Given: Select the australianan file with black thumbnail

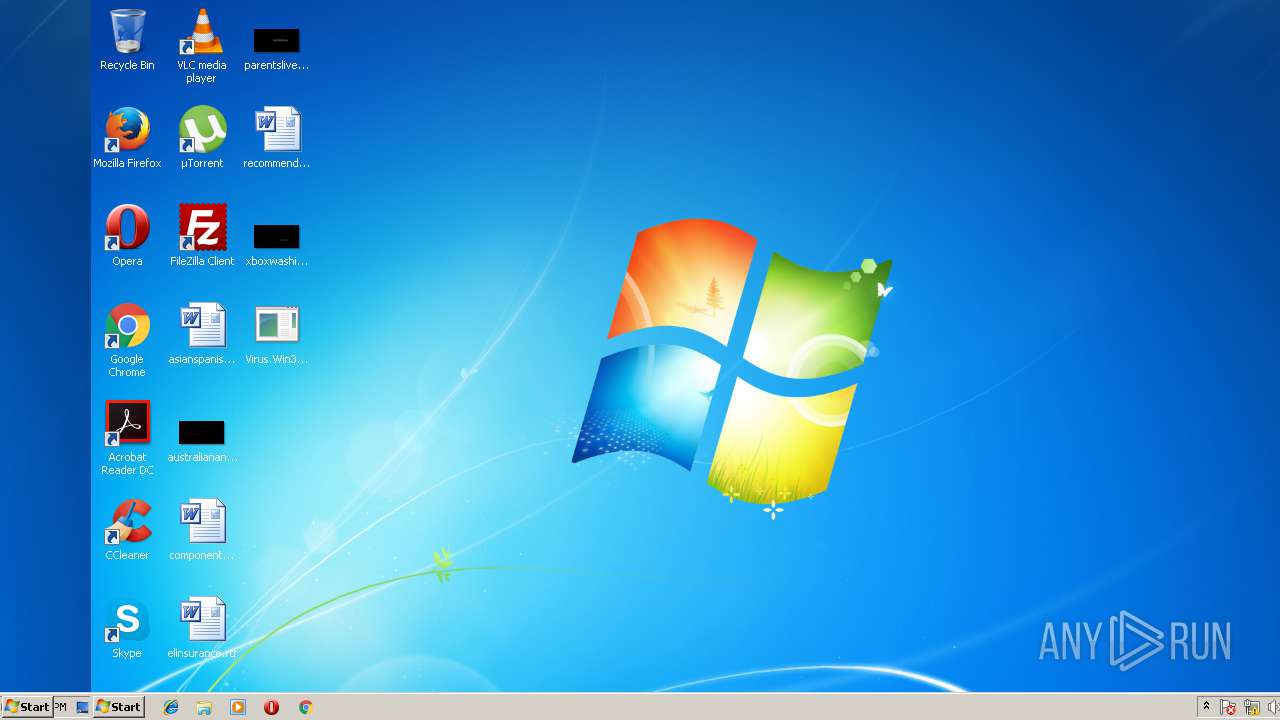Looking at the screenshot, I should coord(202,441).
